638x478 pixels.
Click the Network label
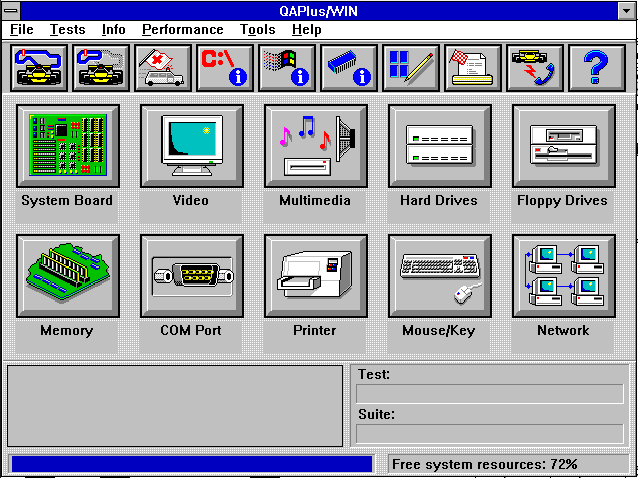[563, 330]
